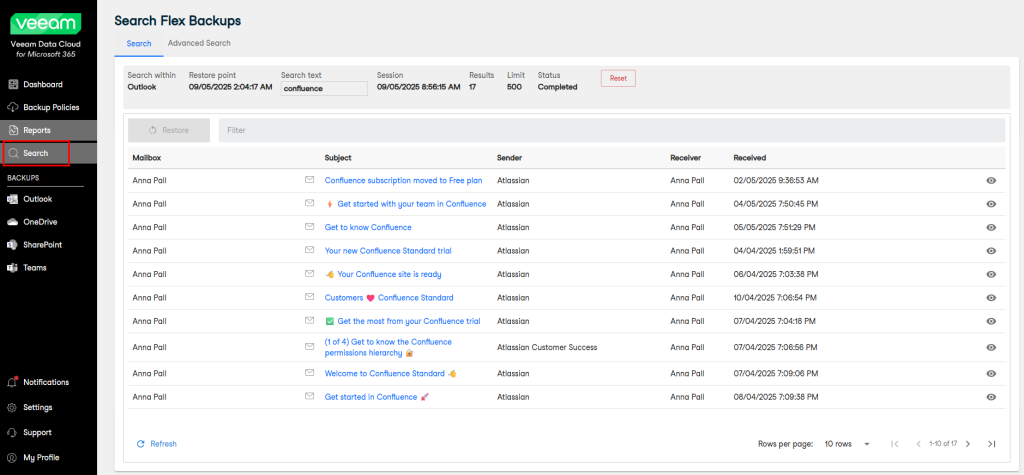
Task: Open 'Welcome to Confluence Standard' email
Action: [390, 374]
